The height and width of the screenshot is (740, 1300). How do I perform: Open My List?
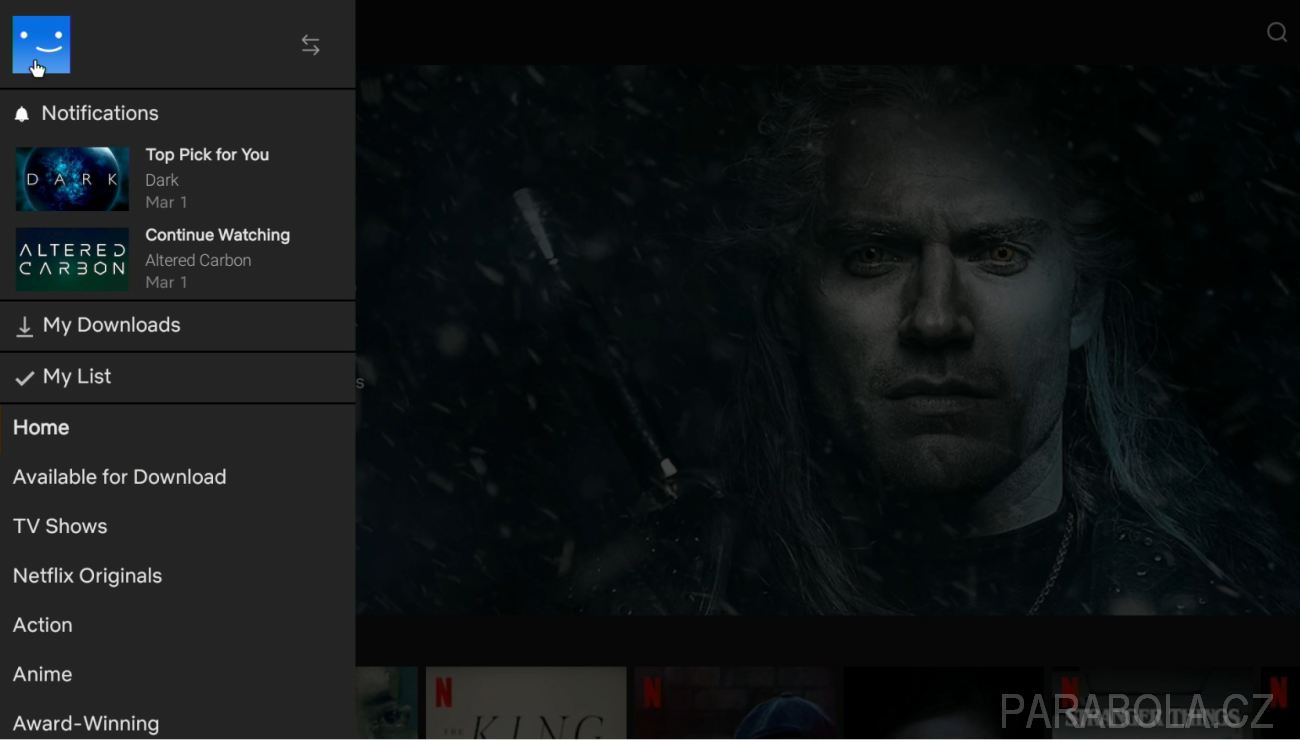(178, 377)
